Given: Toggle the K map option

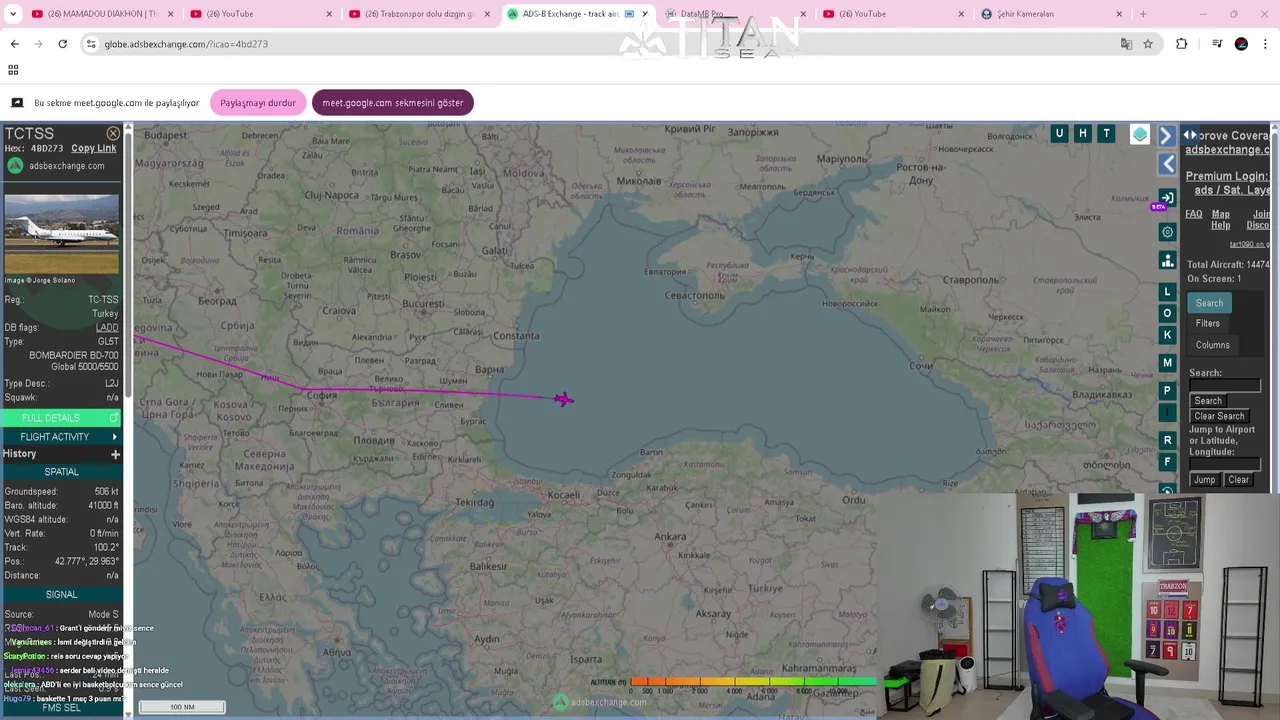Looking at the screenshot, I should coord(1167,335).
